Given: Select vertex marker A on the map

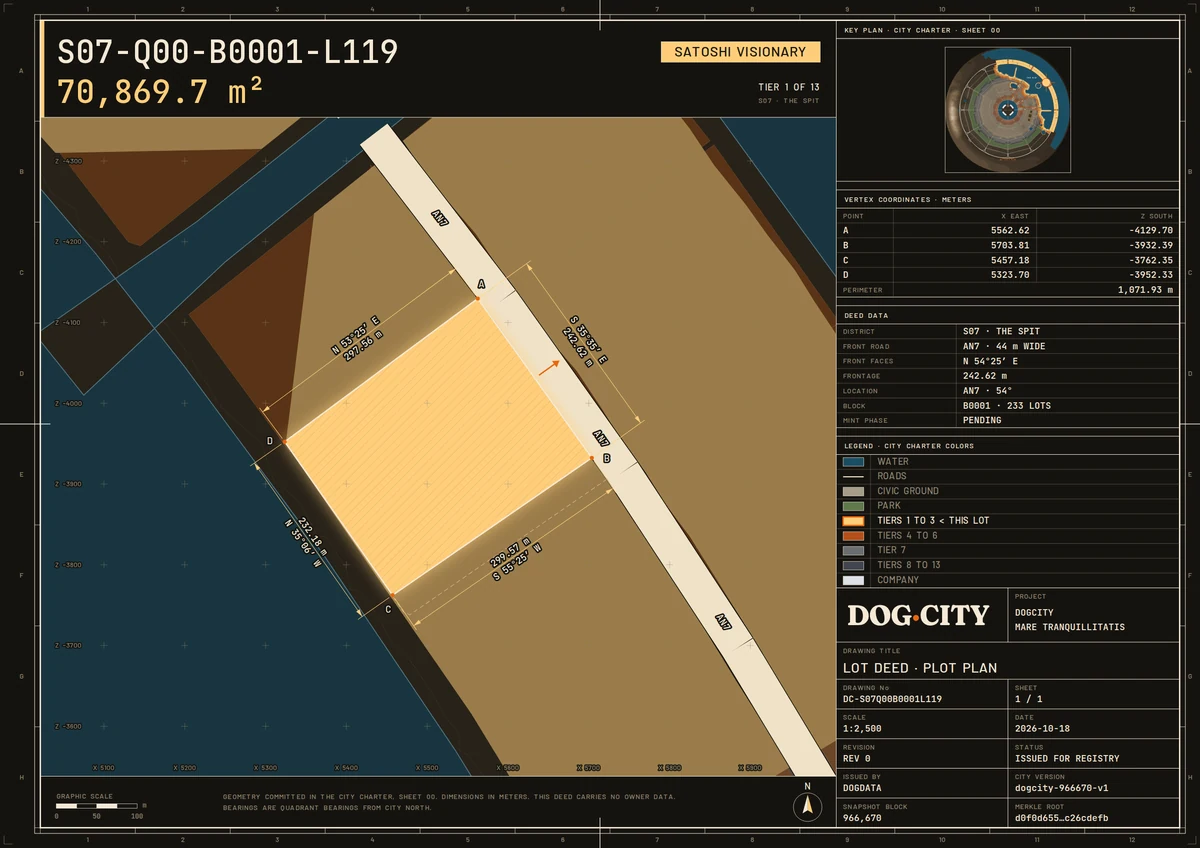Looking at the screenshot, I should tap(478, 297).
